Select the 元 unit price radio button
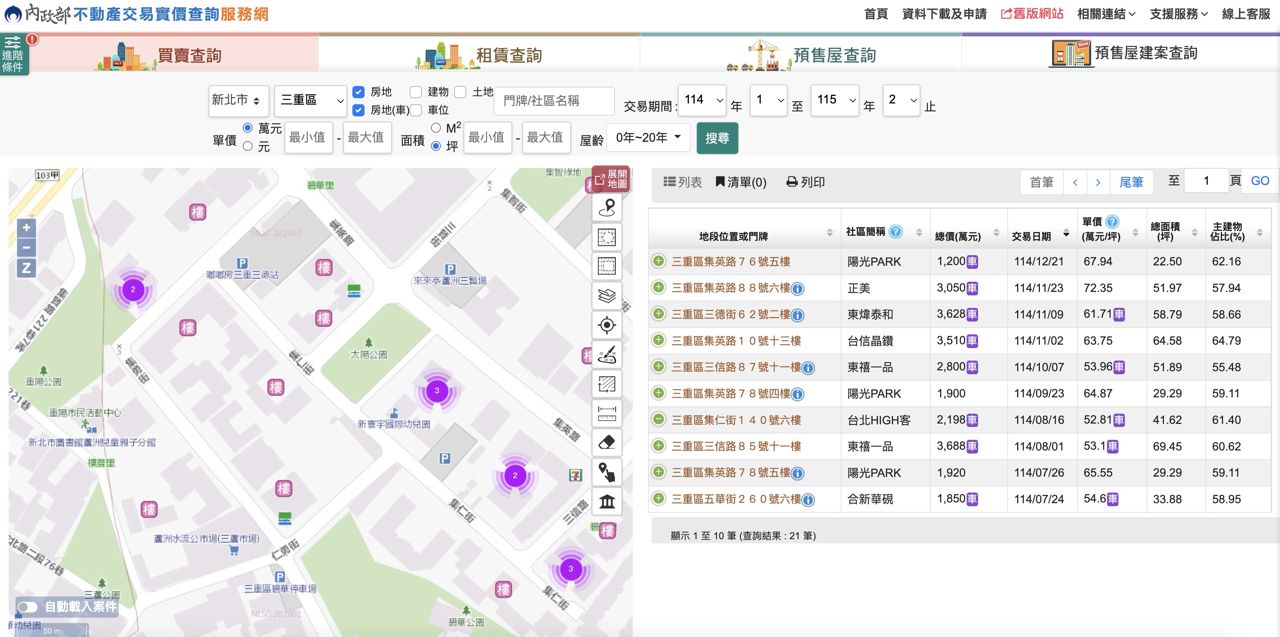Viewport: 1280px width, 637px height. click(x=248, y=147)
